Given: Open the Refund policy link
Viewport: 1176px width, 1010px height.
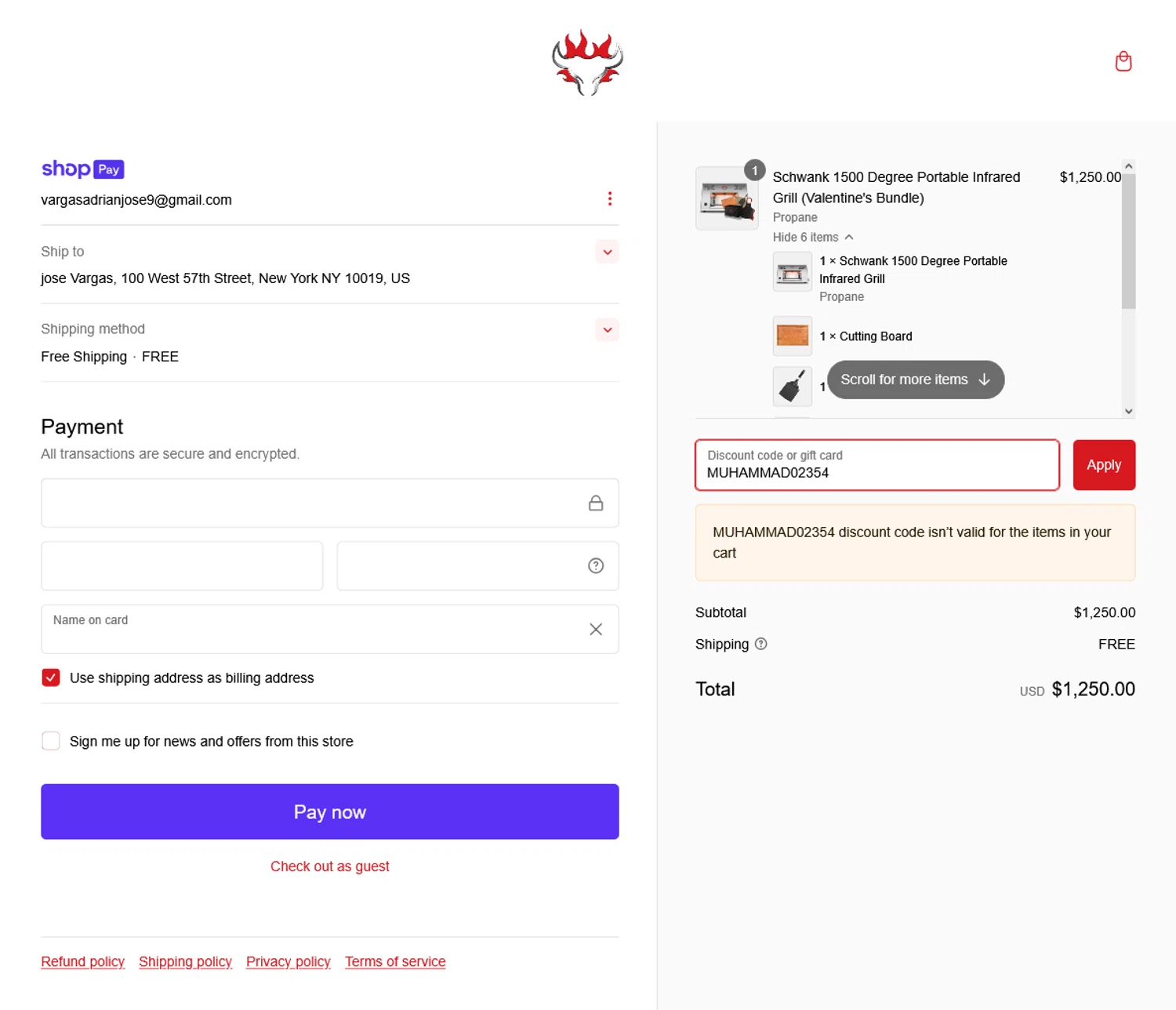Looking at the screenshot, I should [x=82, y=961].
